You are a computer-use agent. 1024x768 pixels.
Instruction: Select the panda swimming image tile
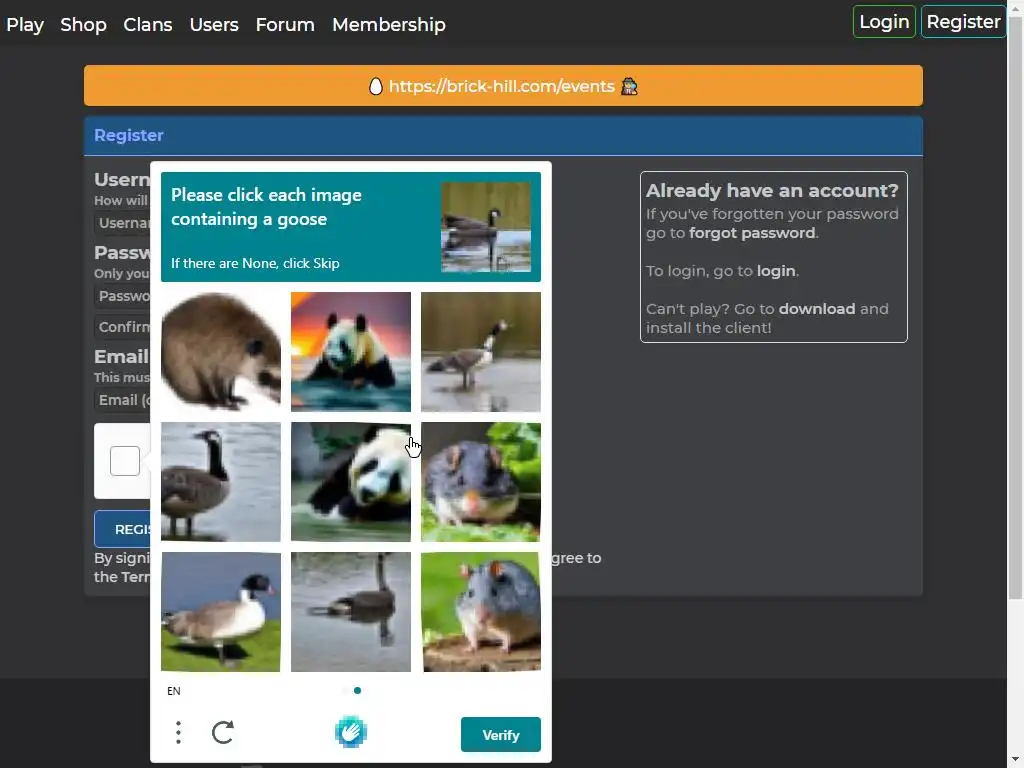(x=351, y=482)
